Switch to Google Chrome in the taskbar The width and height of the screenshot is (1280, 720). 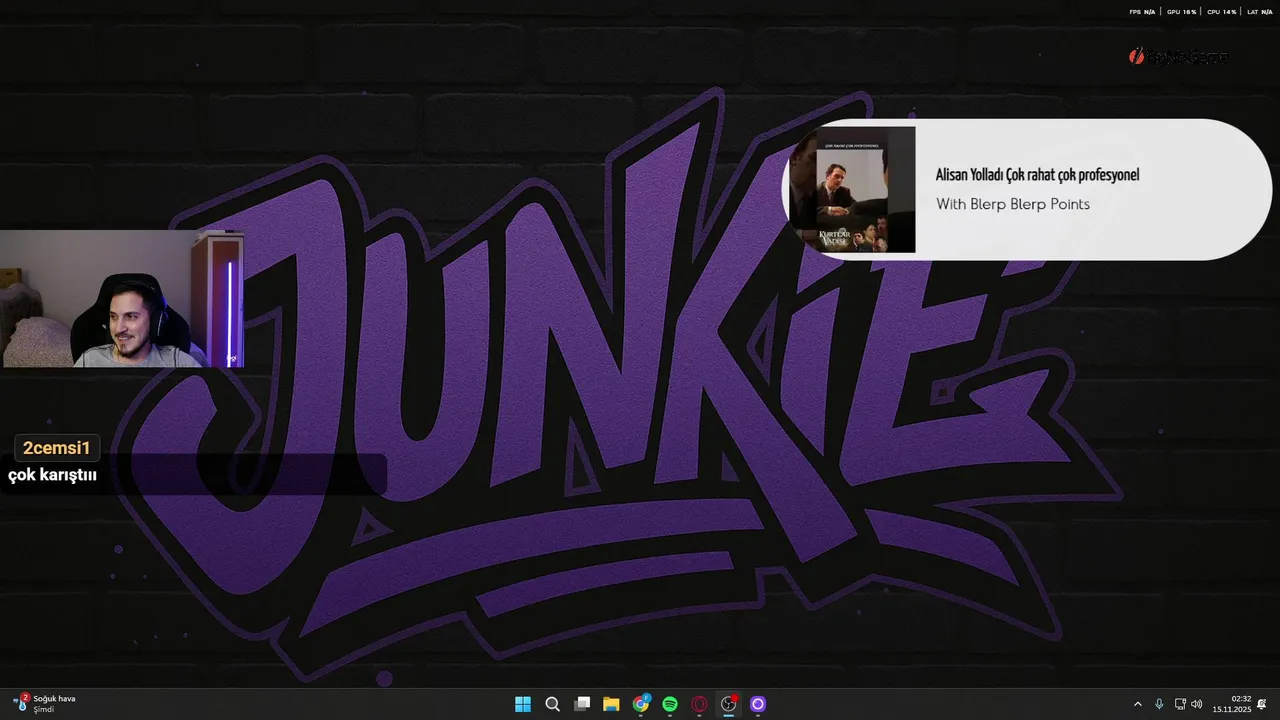pos(641,704)
